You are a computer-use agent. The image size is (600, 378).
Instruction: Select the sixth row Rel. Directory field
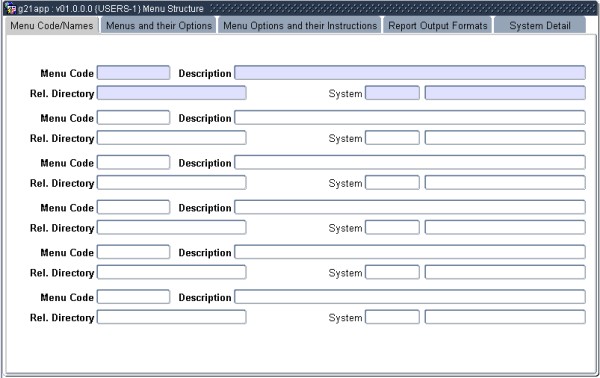171,317
